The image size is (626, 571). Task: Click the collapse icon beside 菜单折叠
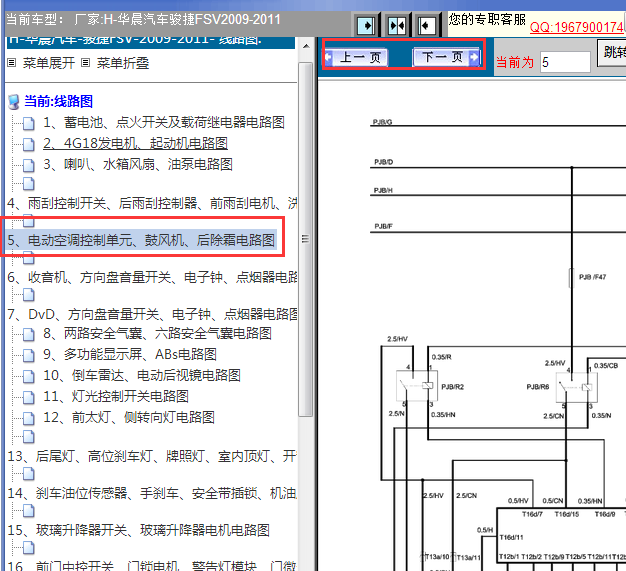(85, 63)
